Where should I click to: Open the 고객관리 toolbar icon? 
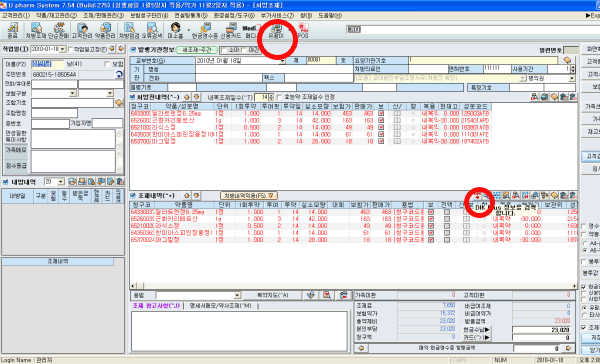82,30
